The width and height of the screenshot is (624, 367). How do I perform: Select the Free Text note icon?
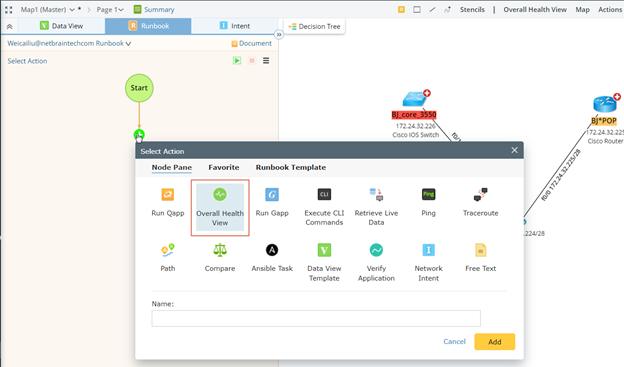coord(480,250)
